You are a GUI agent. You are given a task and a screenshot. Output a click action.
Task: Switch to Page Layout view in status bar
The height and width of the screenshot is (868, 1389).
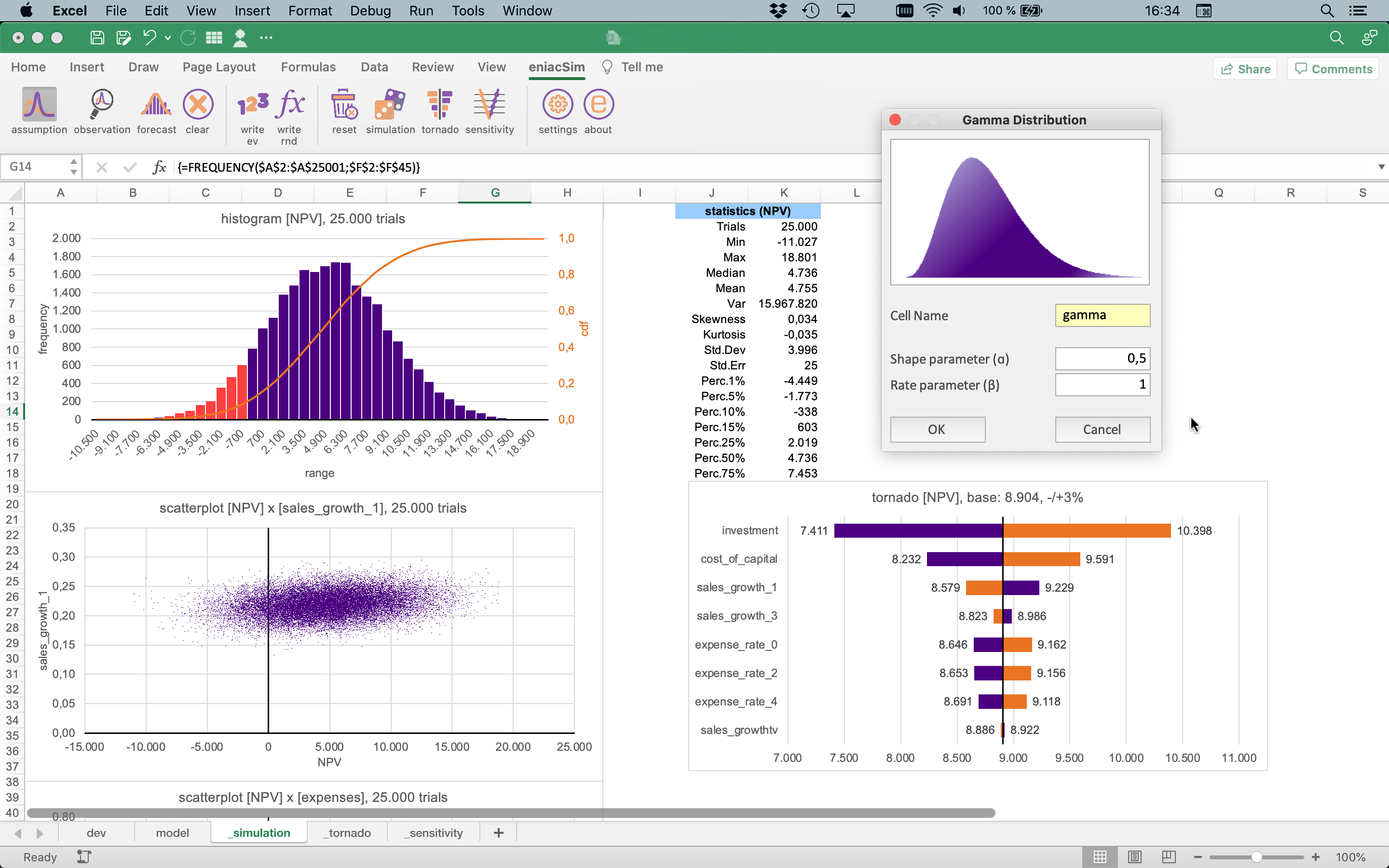point(1134,857)
